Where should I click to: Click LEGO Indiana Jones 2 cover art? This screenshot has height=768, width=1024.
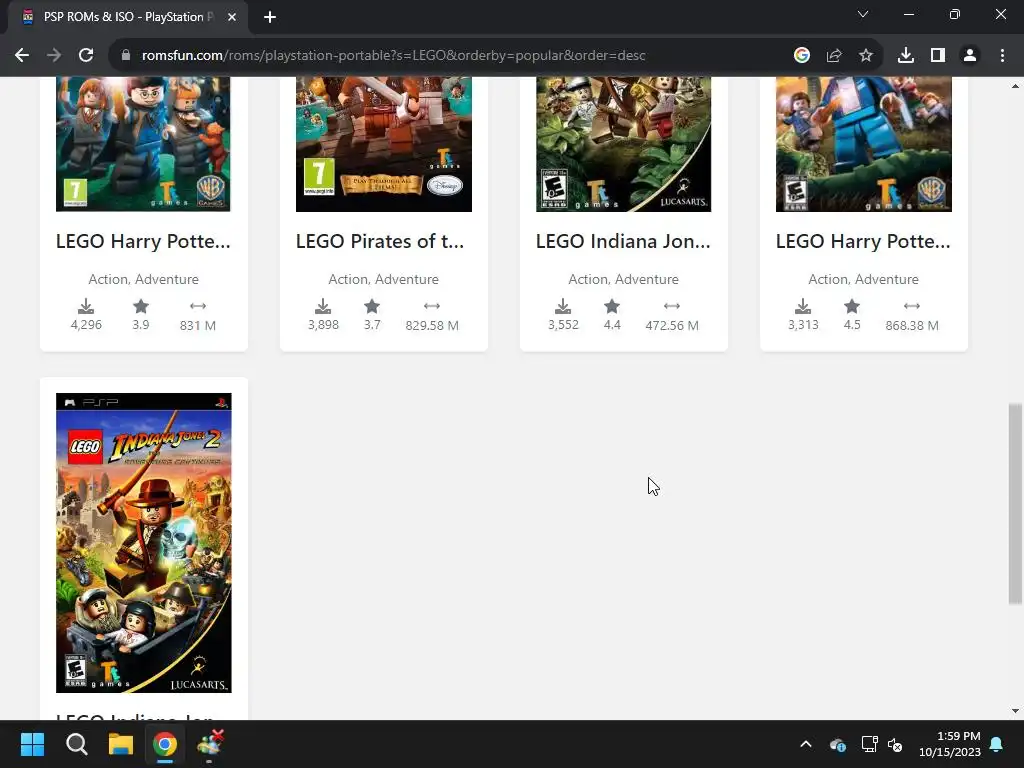[144, 543]
